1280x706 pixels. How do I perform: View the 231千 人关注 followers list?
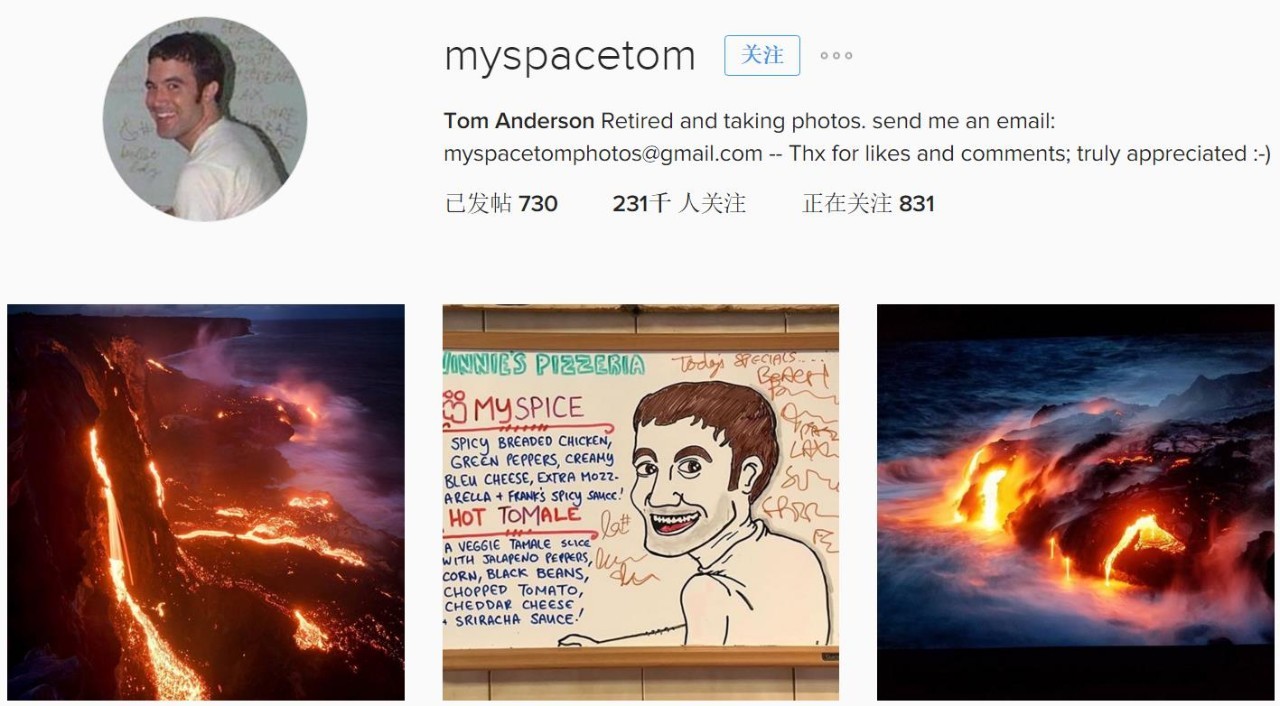coord(679,204)
